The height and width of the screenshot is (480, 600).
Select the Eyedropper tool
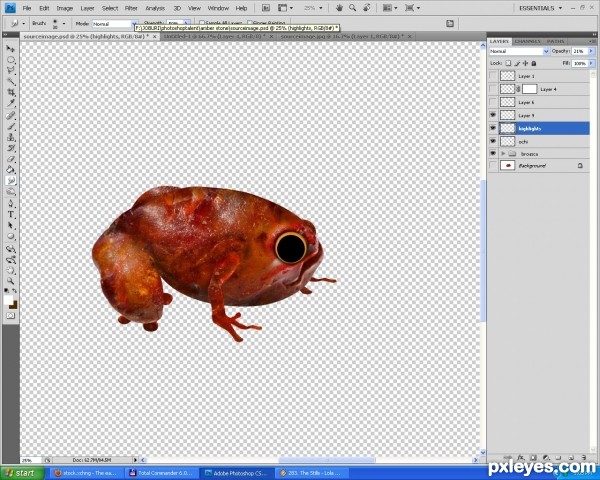pos(11,103)
